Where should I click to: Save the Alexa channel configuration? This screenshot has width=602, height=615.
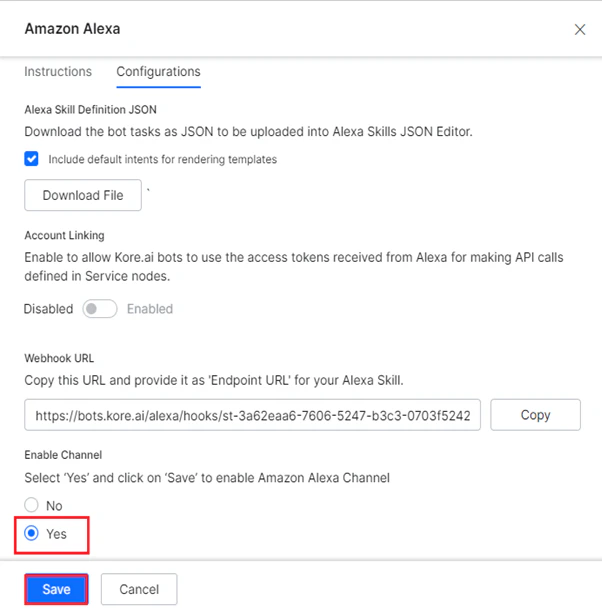click(56, 589)
